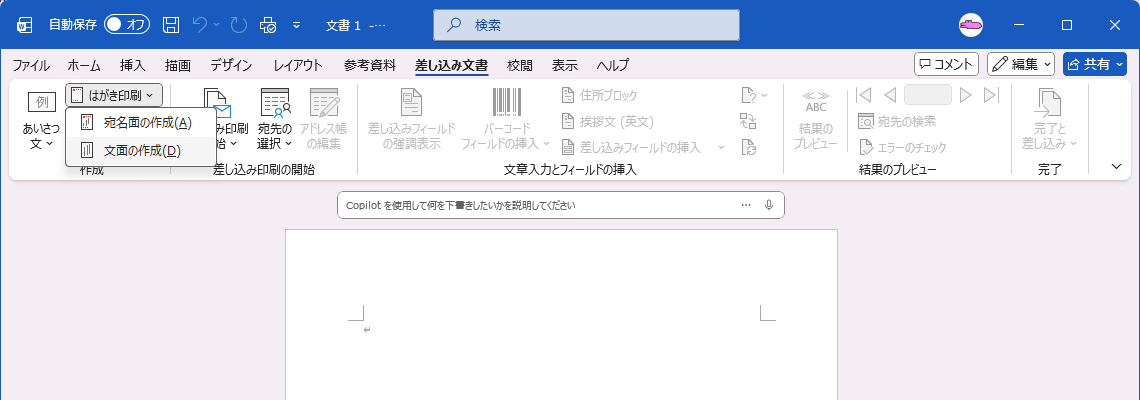Click the next record arrow
This screenshot has width=1140, height=400.
click(966, 95)
